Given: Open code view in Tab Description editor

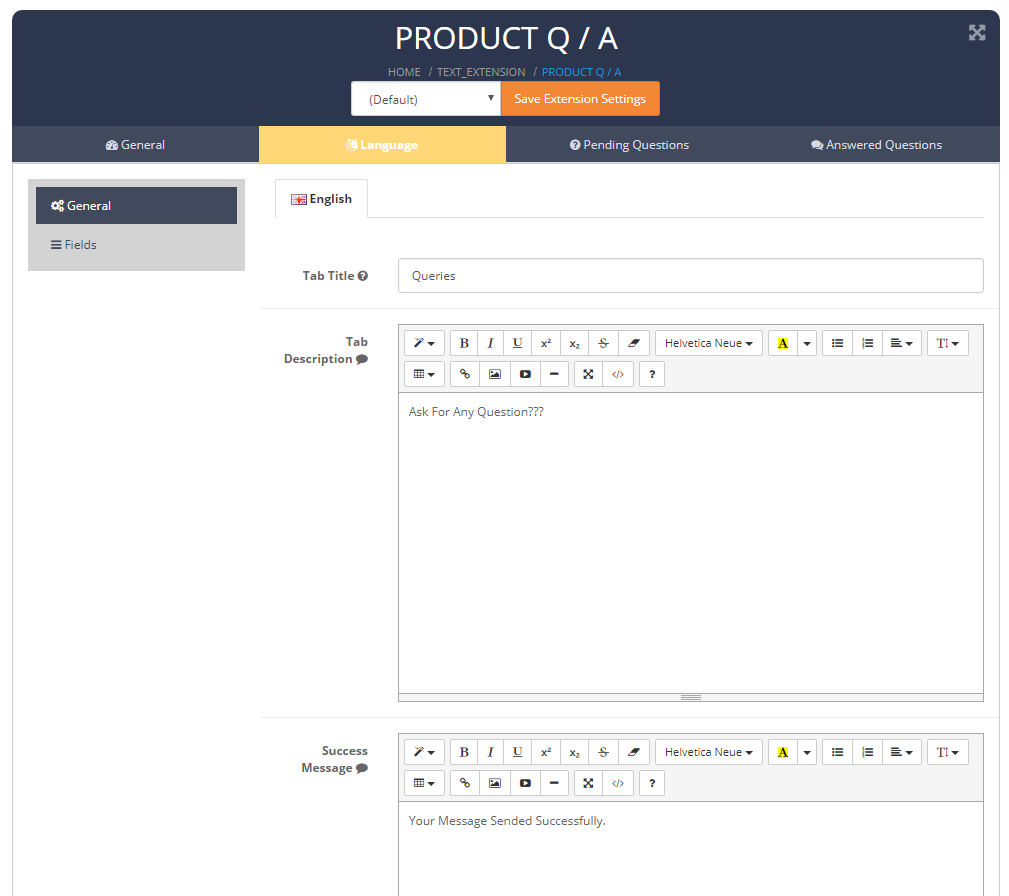Looking at the screenshot, I should [x=618, y=374].
